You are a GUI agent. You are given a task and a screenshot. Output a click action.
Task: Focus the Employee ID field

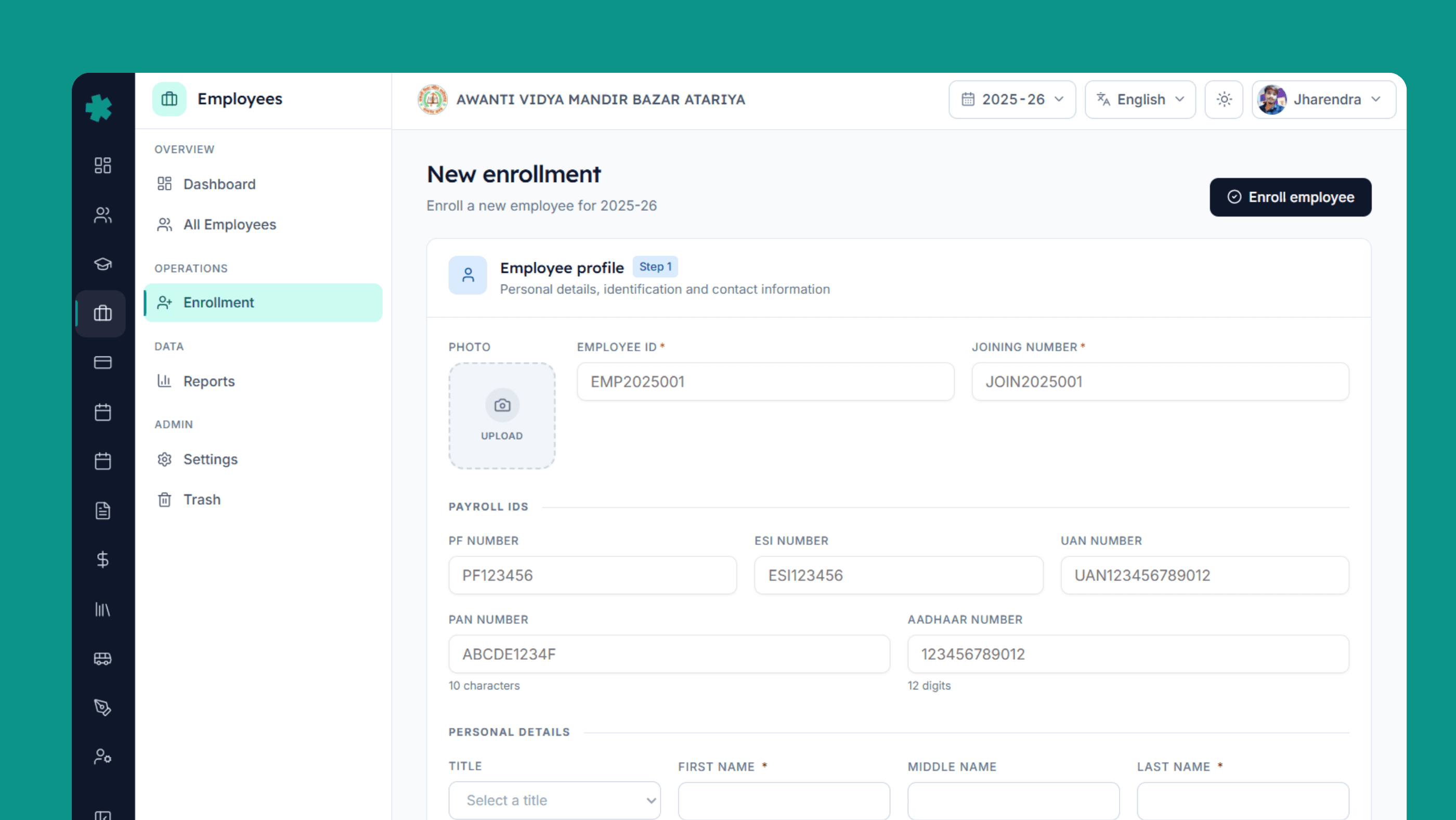(x=765, y=382)
